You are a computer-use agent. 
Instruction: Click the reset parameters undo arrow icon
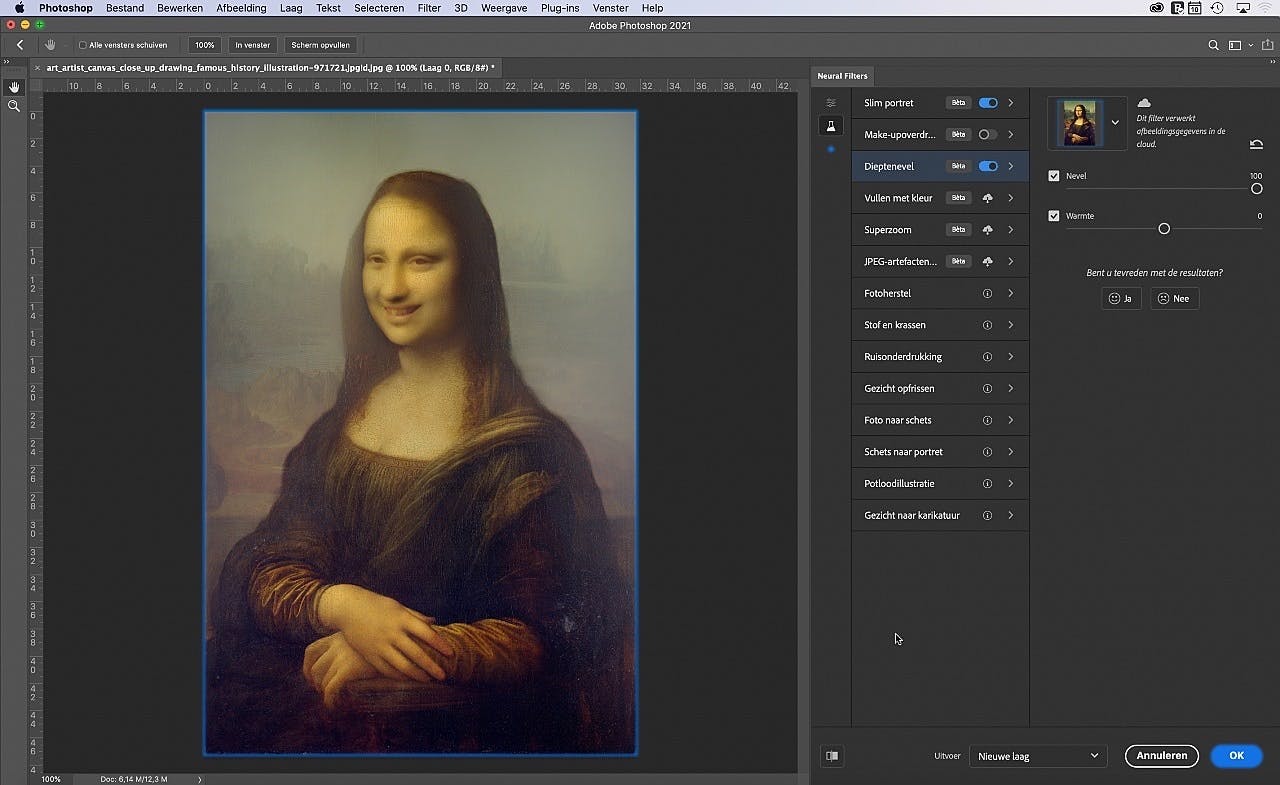(1256, 145)
